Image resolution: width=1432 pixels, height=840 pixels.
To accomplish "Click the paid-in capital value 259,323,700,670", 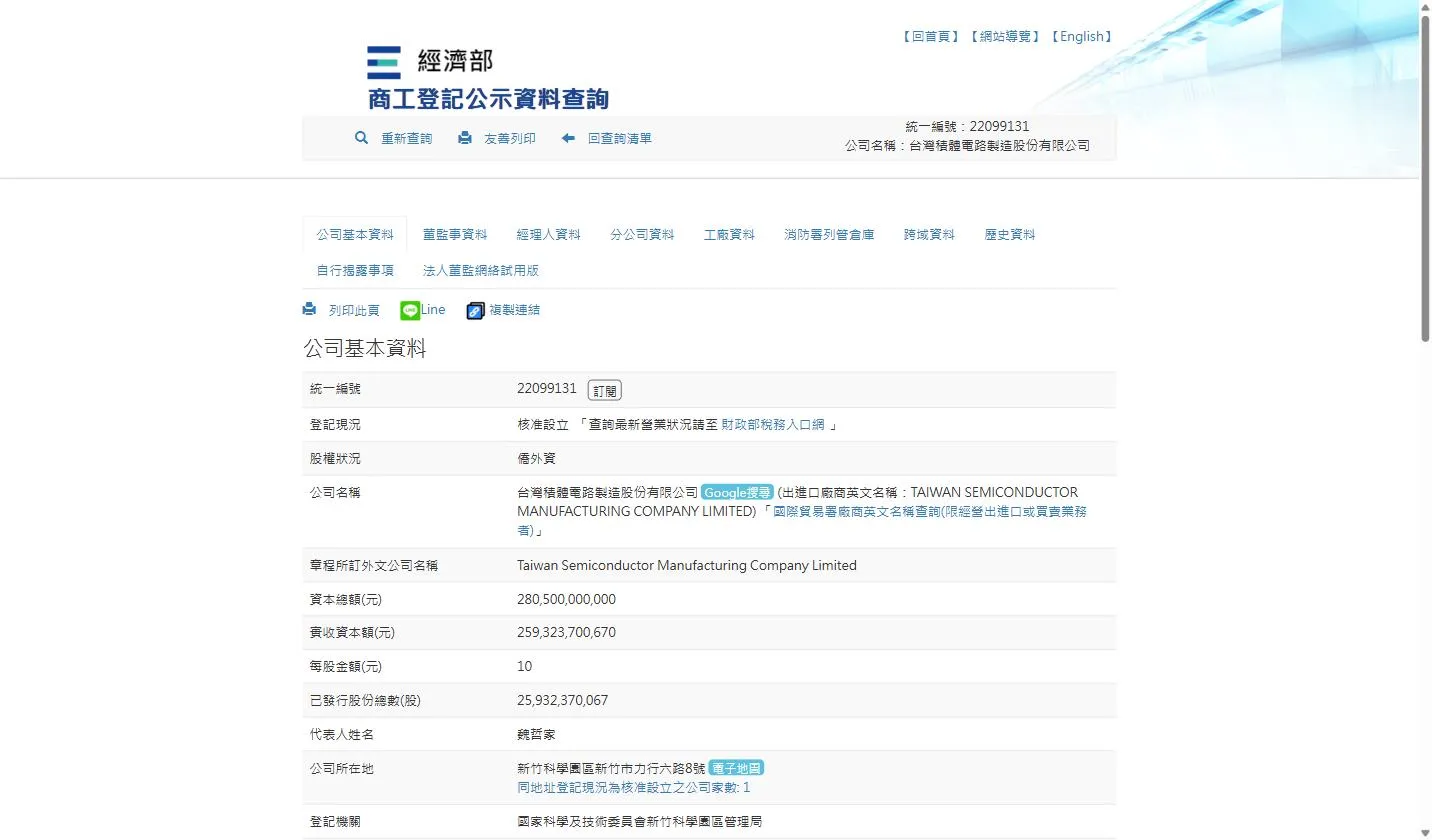I will click(x=566, y=633).
